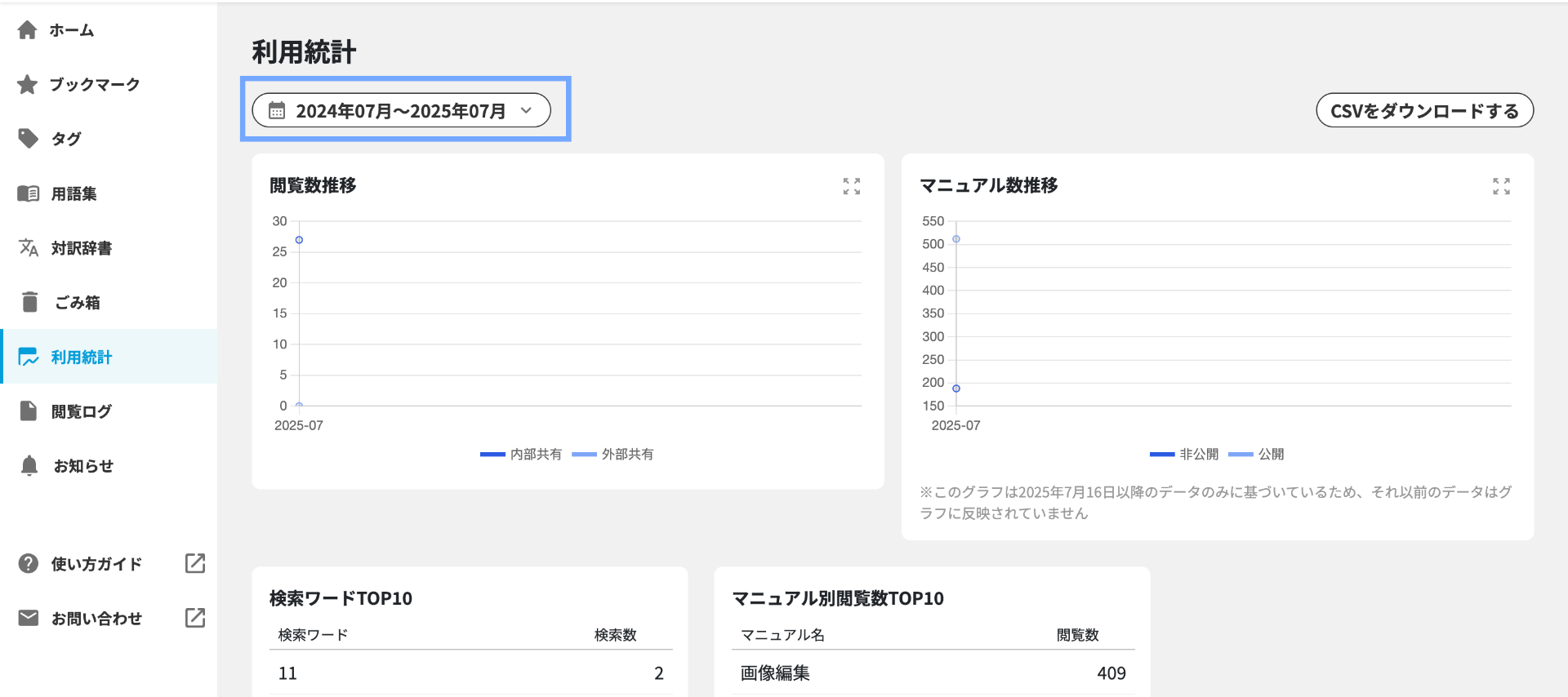This screenshot has height=697, width=1568.
Task: Click the CSVをダウンロードする button
Action: click(x=1423, y=111)
